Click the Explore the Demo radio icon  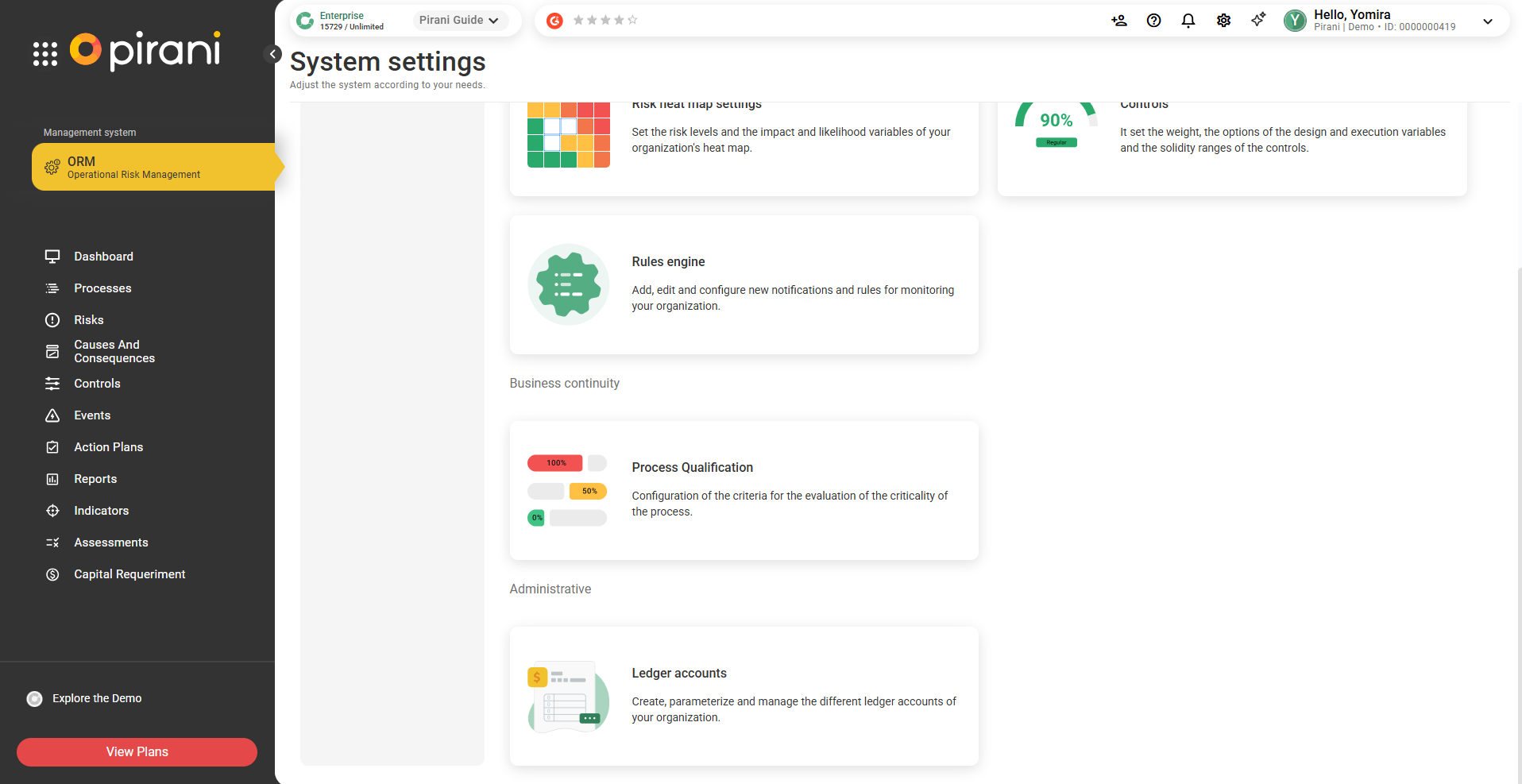point(35,699)
